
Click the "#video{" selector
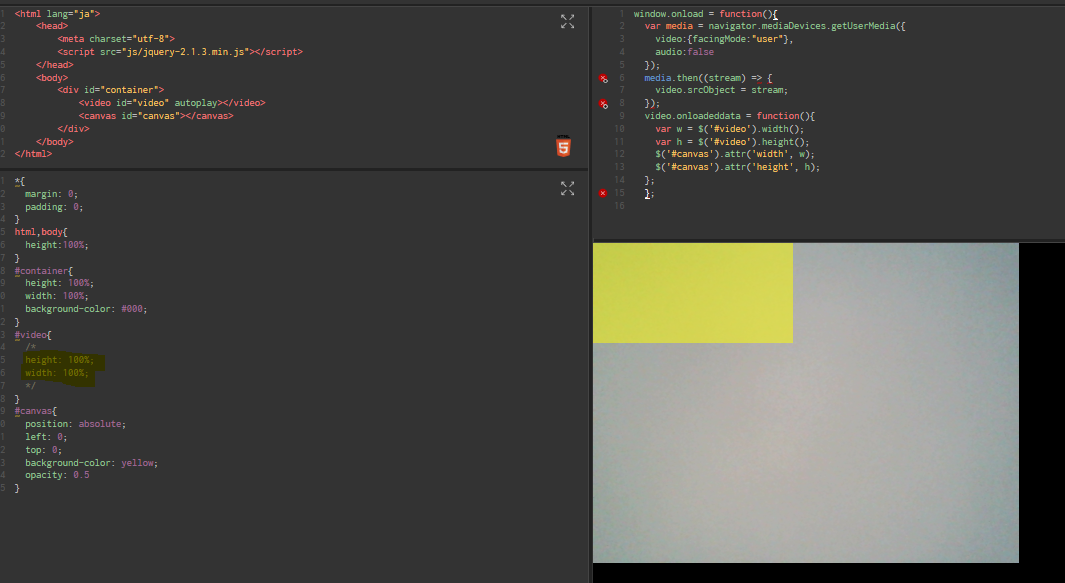click(33, 334)
